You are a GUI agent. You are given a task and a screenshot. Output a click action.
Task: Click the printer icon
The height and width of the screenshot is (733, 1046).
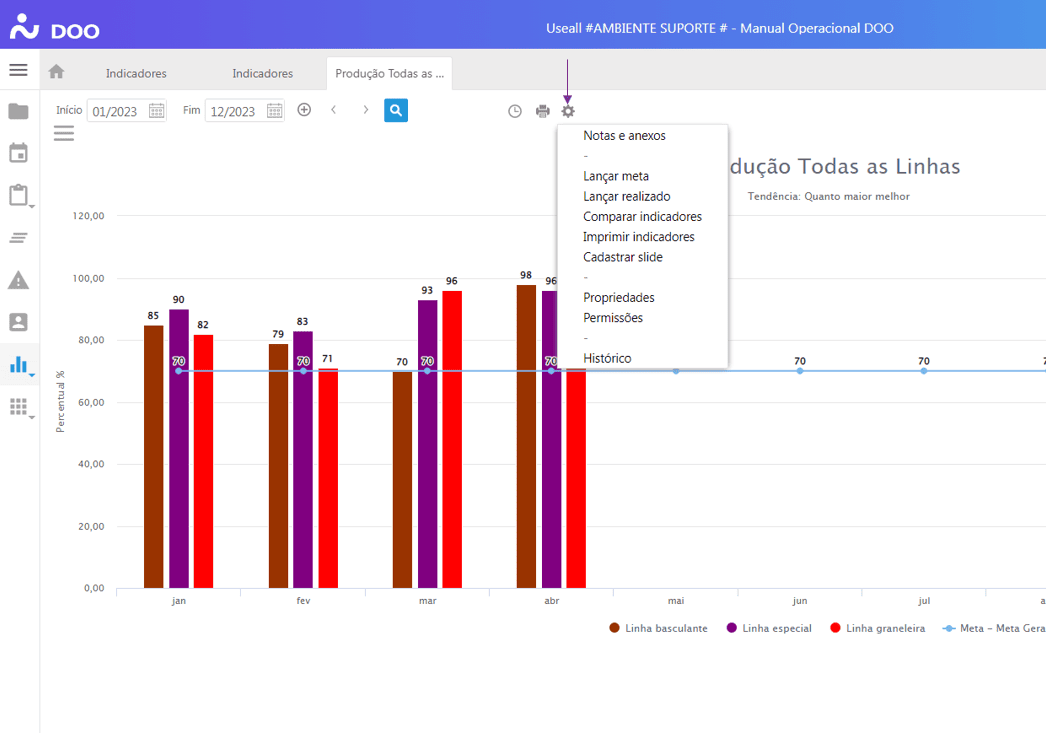click(x=543, y=111)
